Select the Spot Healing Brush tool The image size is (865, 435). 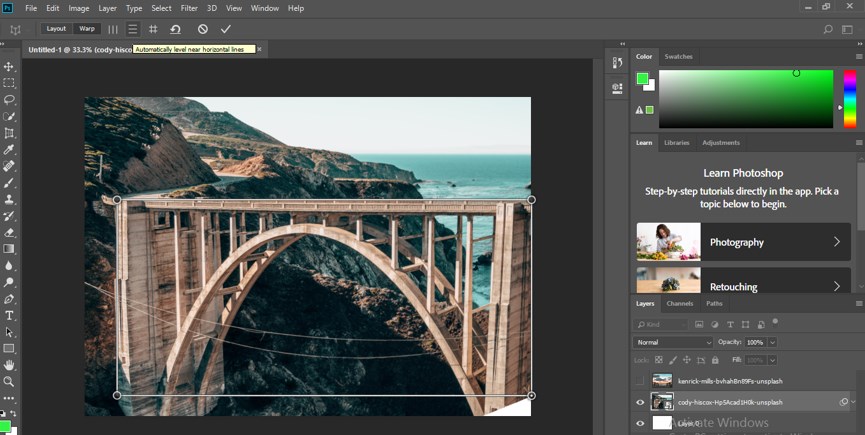tap(9, 166)
